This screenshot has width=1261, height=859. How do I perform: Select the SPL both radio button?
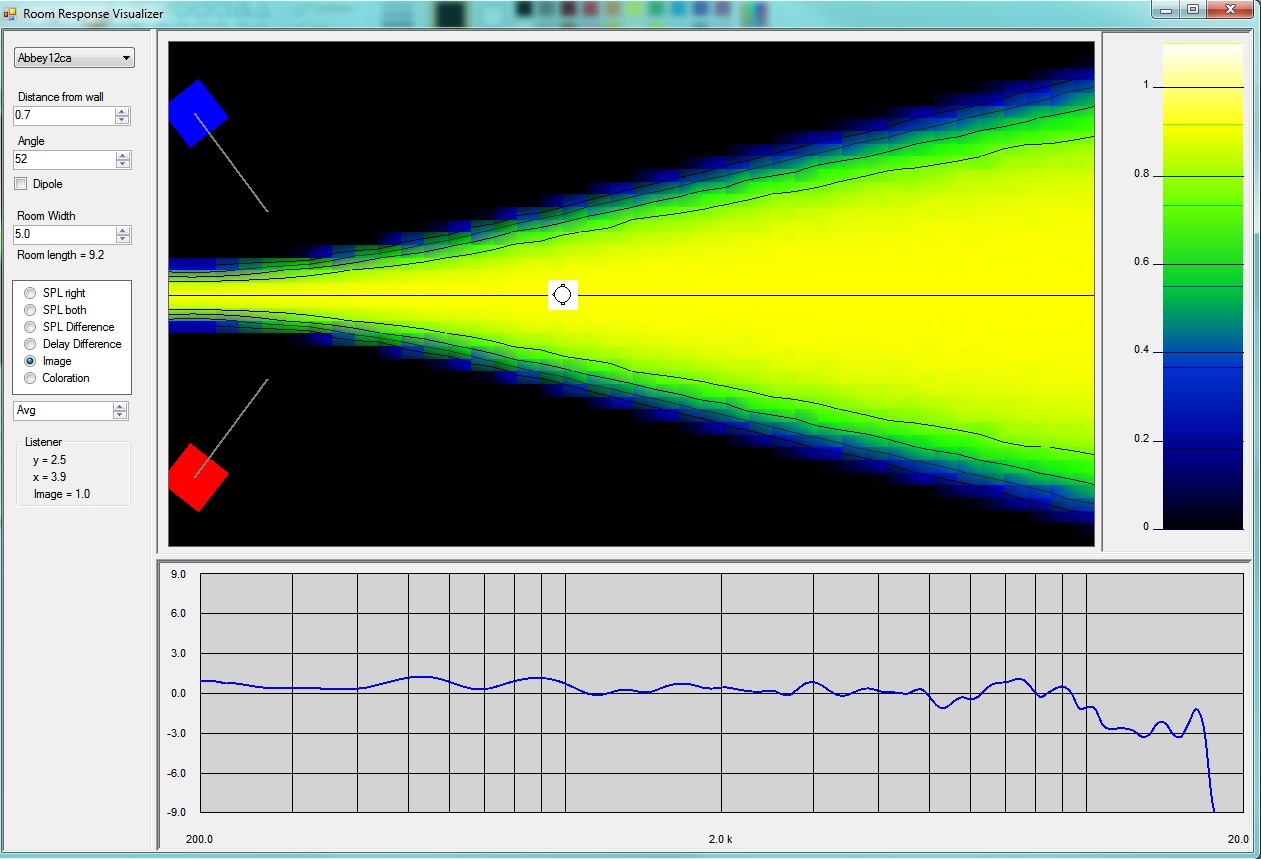pos(30,310)
